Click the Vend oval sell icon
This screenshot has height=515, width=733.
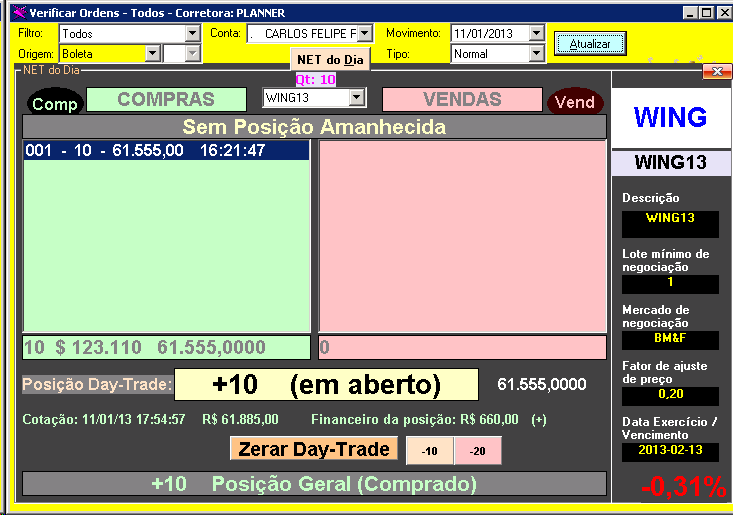(575, 102)
